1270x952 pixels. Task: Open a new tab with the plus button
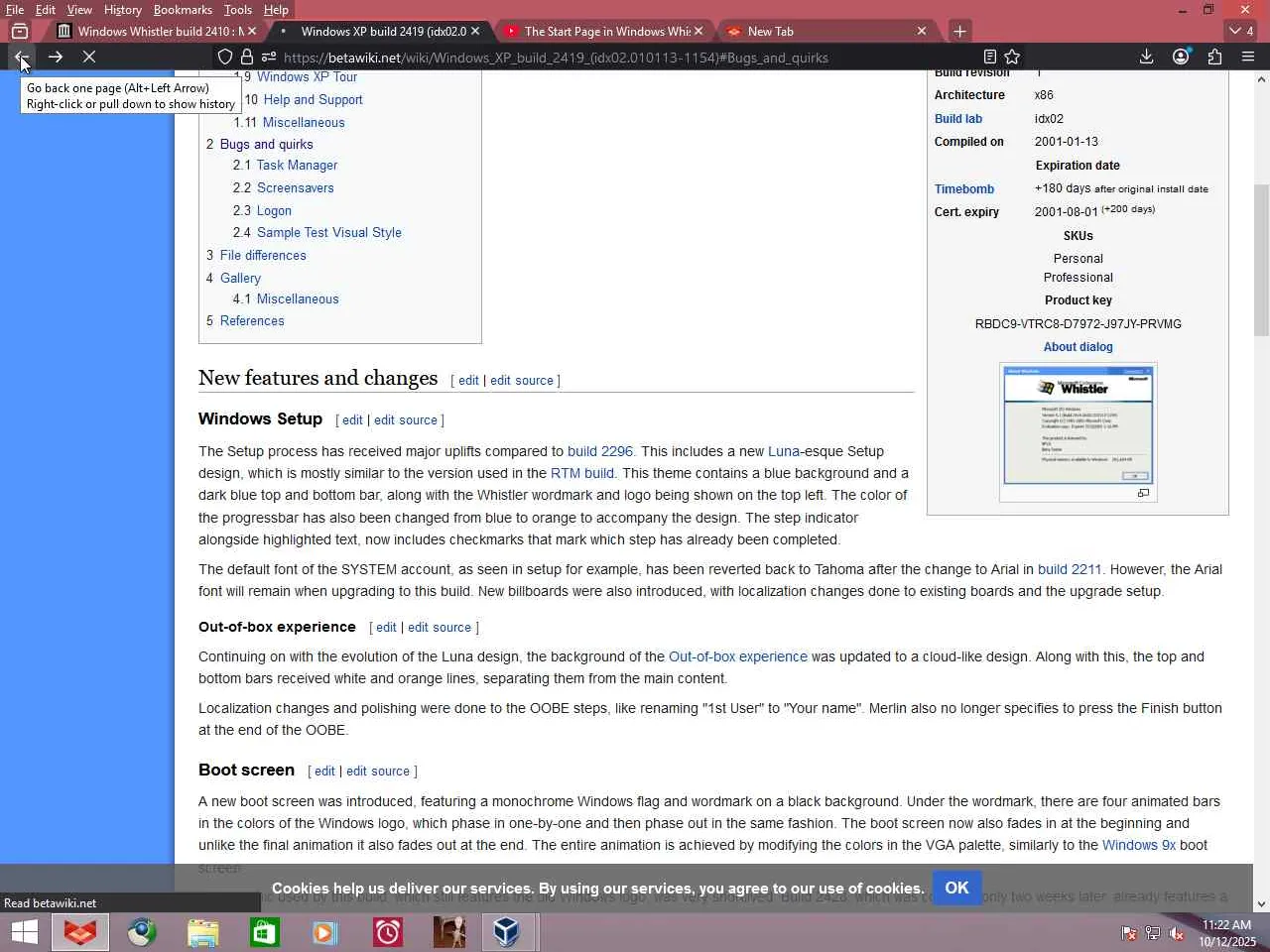pos(959,32)
